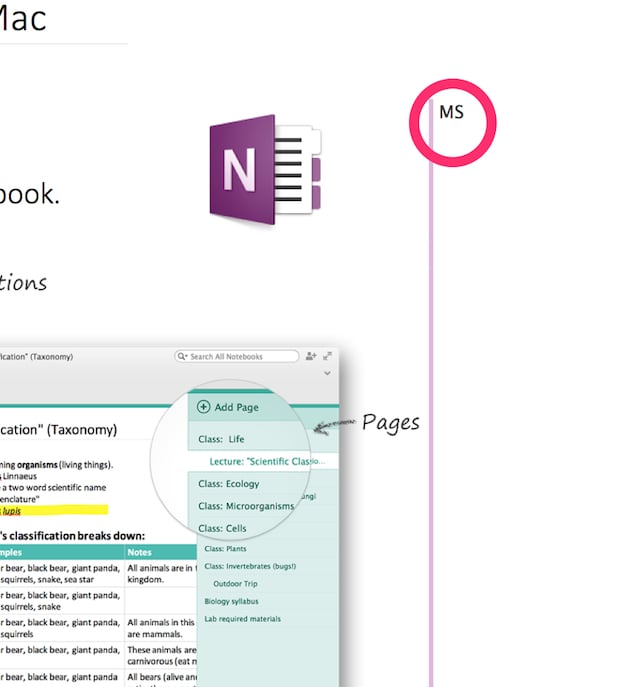Expand the ribbon chevron under the toolbar
Image resolution: width=640 pixels, height=687 pixels.
327,373
